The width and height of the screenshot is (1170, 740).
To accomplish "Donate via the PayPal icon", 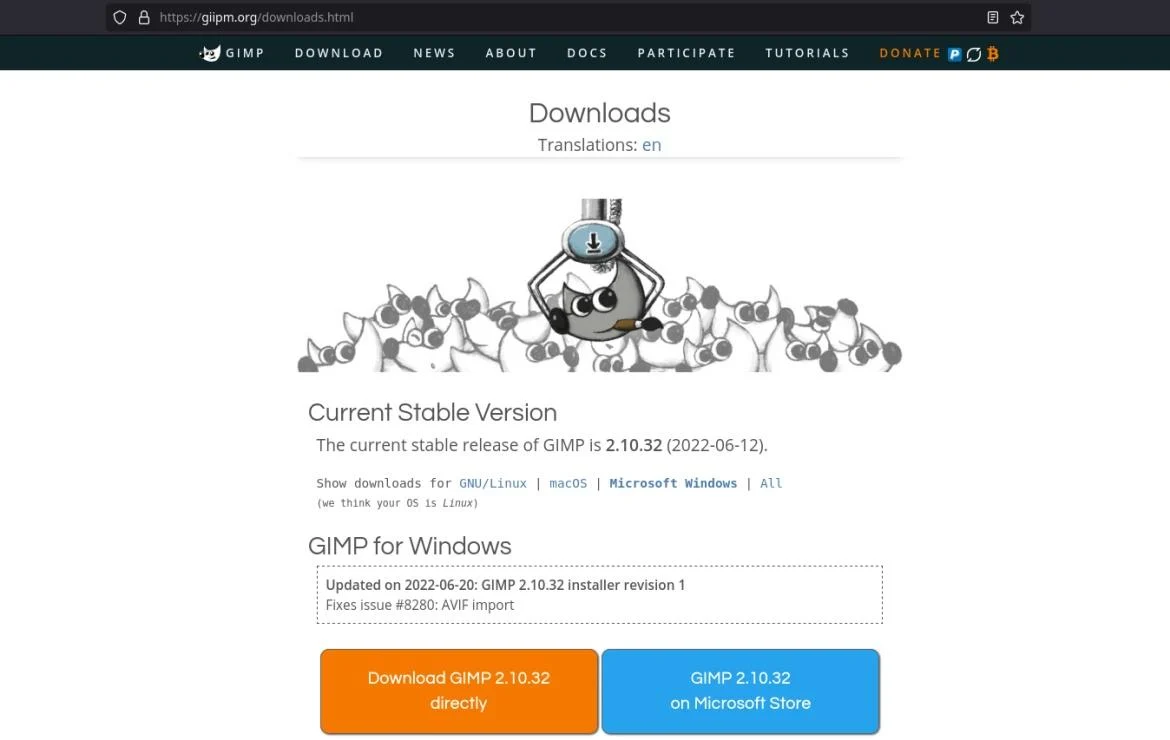I will click(954, 54).
